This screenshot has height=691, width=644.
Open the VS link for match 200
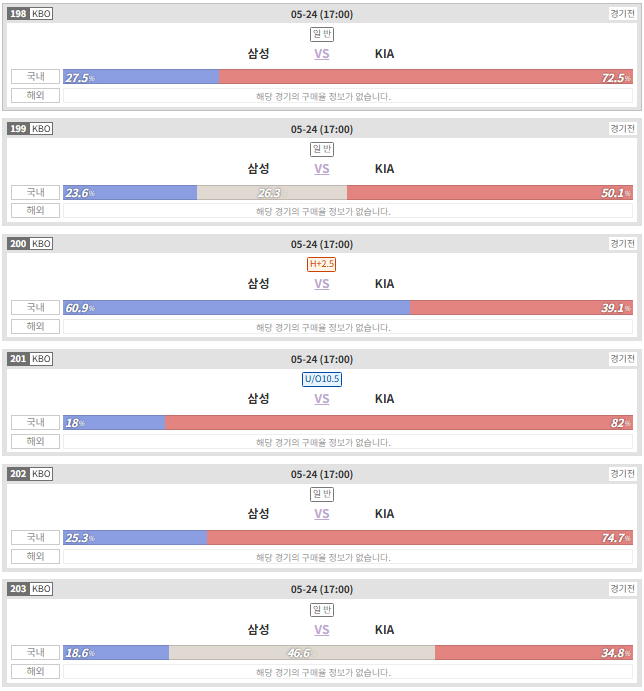(321, 284)
